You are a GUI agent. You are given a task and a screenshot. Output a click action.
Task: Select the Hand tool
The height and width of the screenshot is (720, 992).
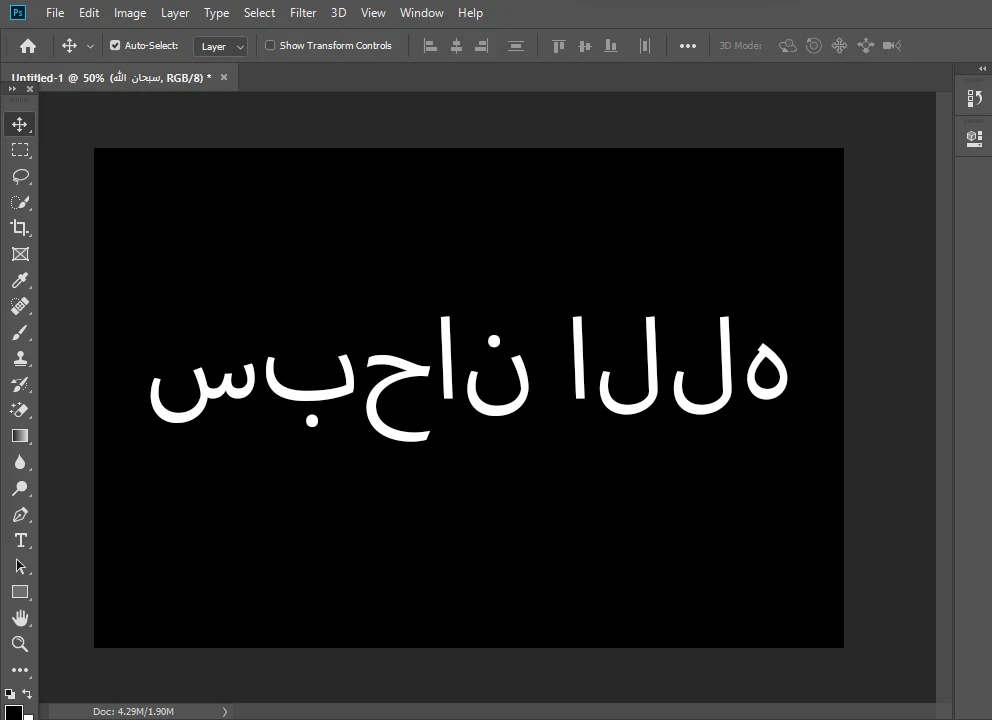click(x=20, y=618)
